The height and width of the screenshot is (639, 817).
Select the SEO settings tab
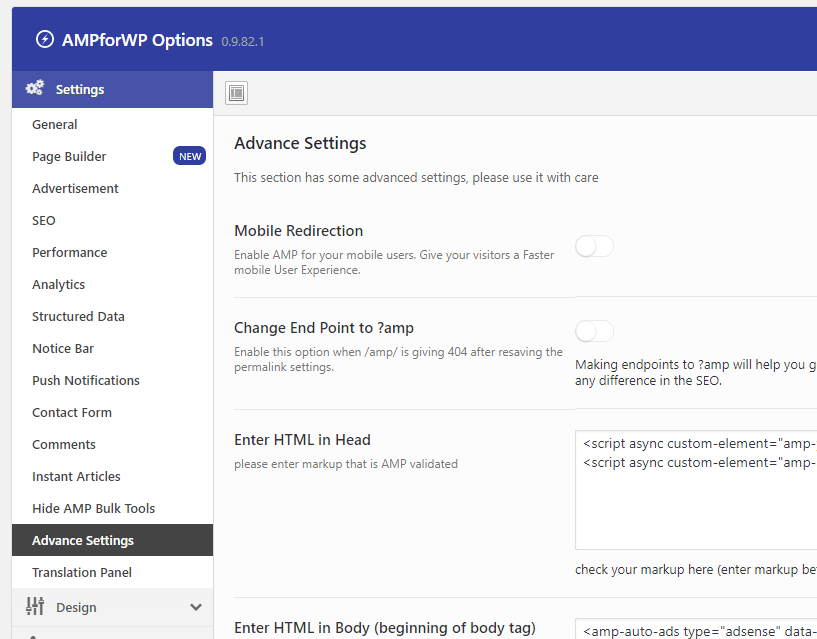click(44, 220)
